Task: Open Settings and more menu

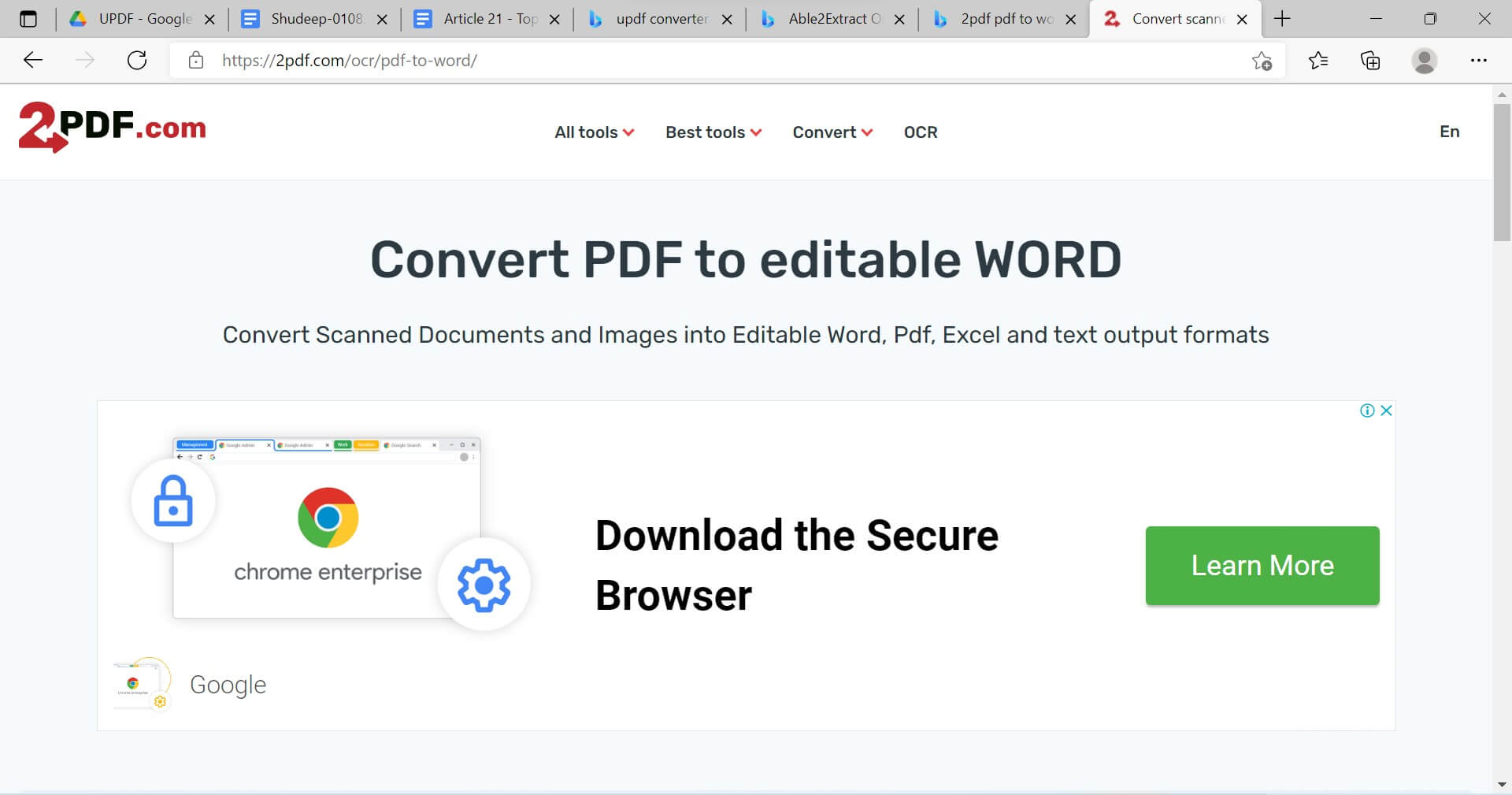Action: (x=1479, y=60)
